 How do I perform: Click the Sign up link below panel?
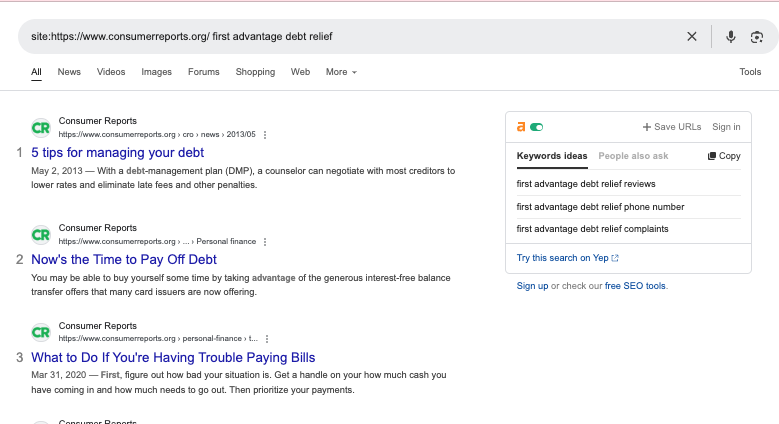click(x=533, y=286)
